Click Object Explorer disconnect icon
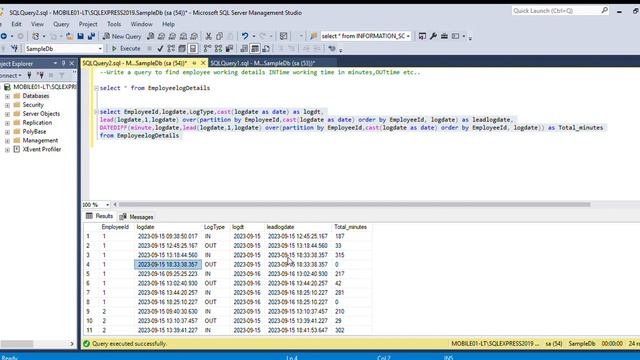The height and width of the screenshot is (360, 640). click(40, 75)
